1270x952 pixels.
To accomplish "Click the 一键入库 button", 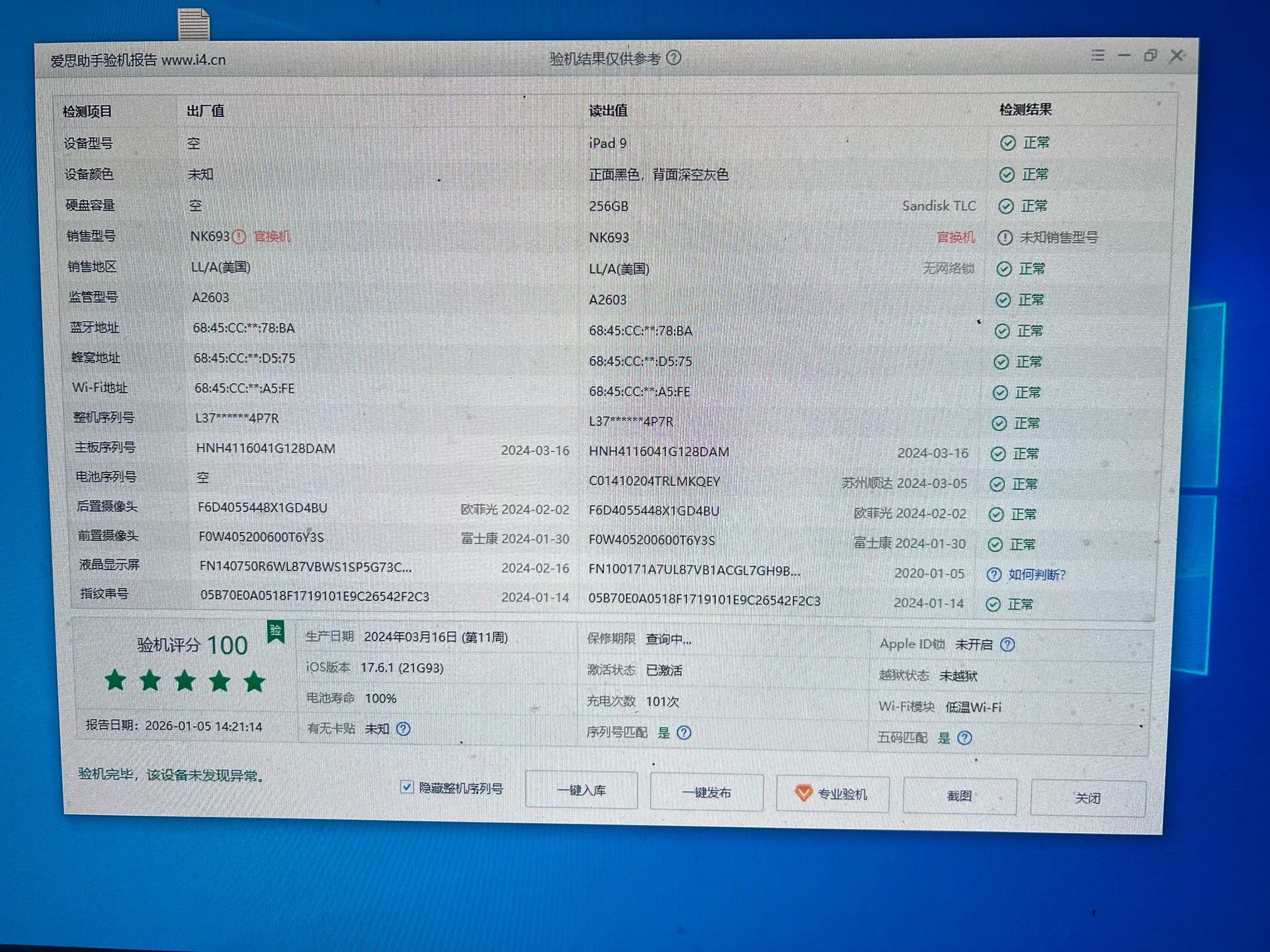I will 581,790.
